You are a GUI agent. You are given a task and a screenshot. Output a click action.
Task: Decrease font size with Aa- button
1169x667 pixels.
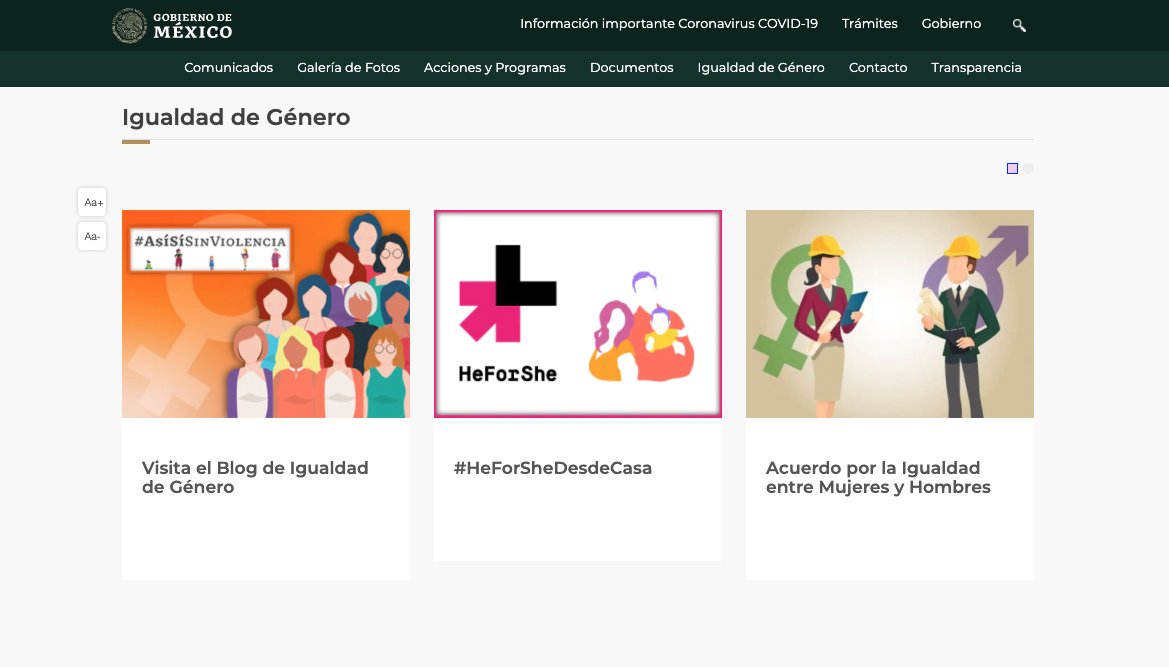92,236
